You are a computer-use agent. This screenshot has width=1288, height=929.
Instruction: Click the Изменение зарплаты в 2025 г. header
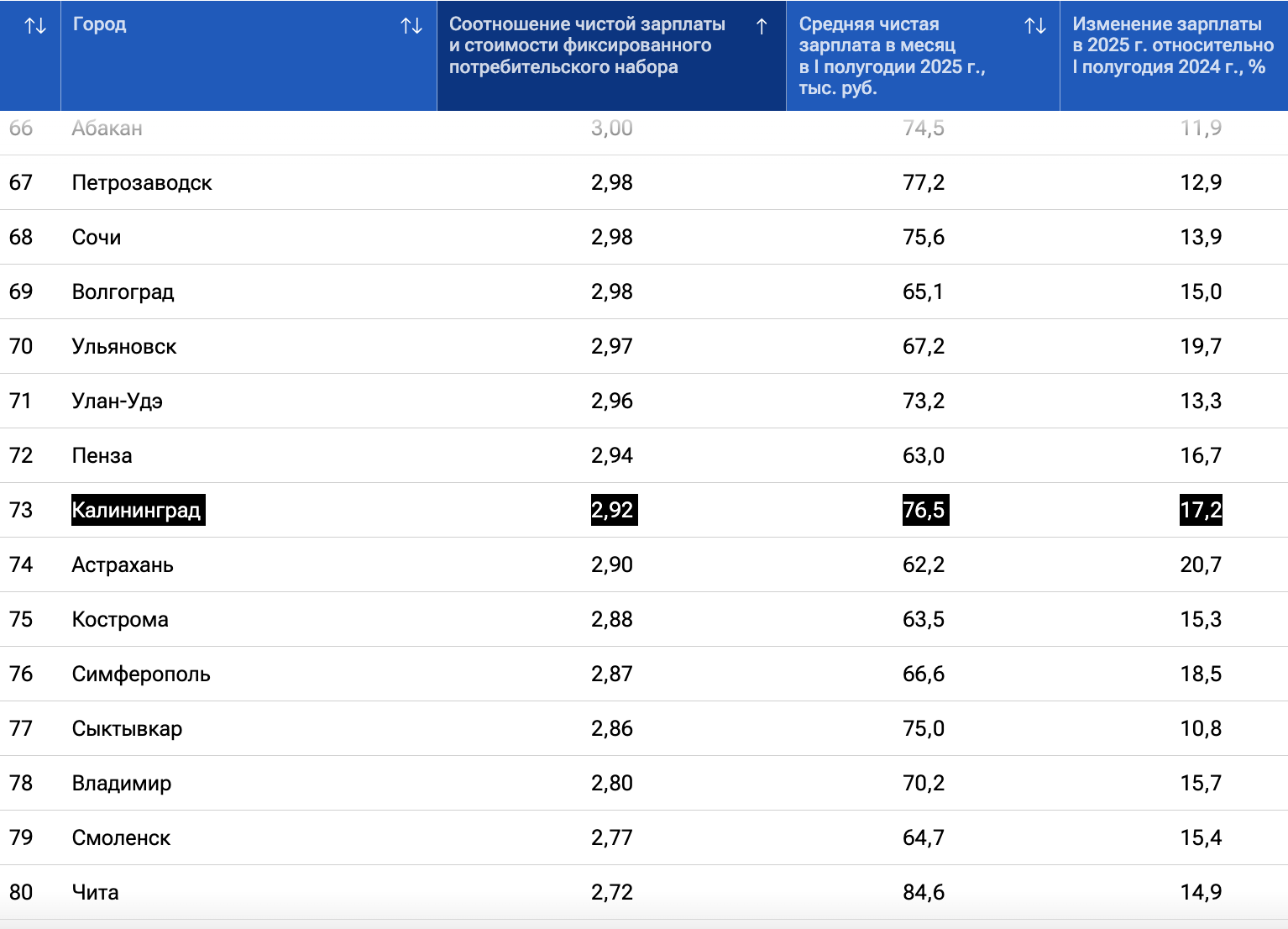coord(1172,45)
